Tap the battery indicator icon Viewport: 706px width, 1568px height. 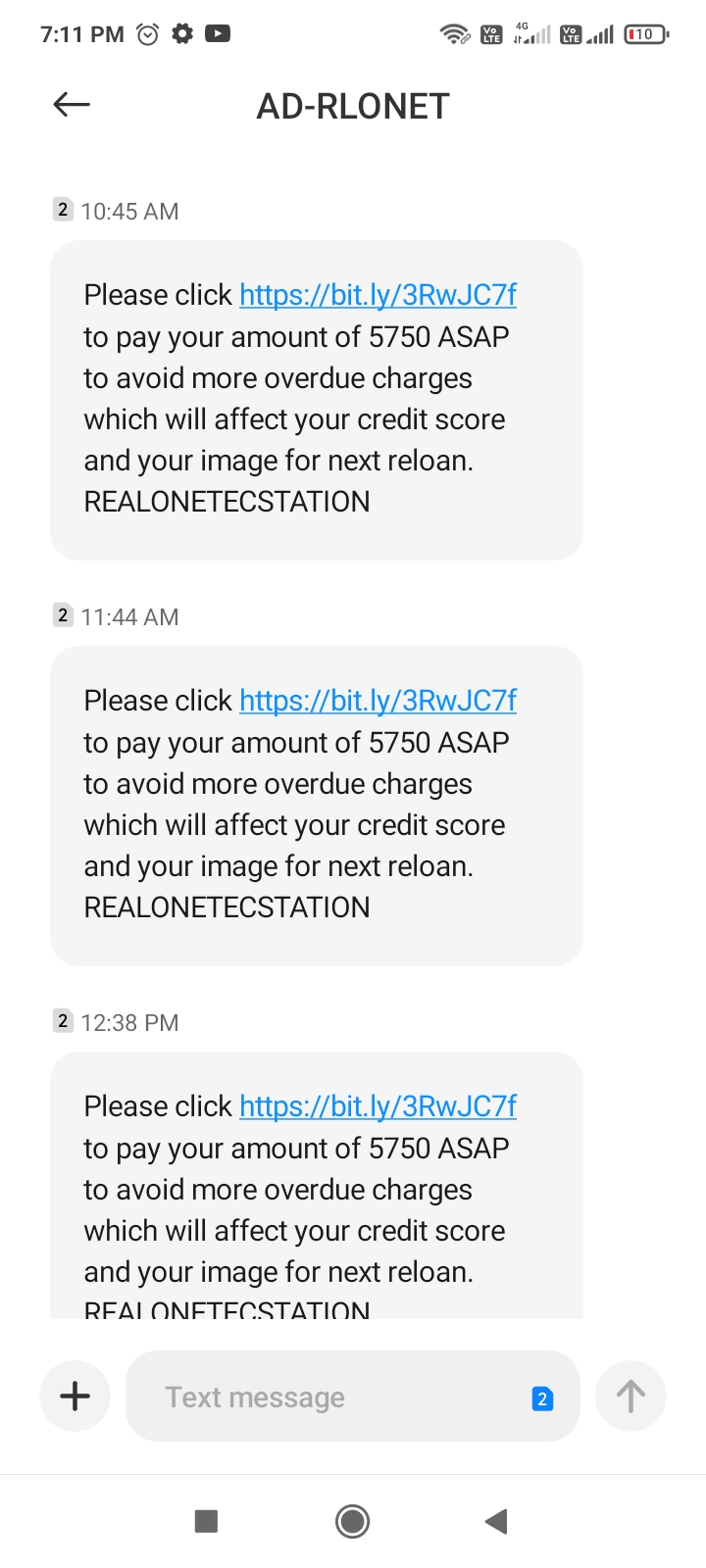pos(645,34)
